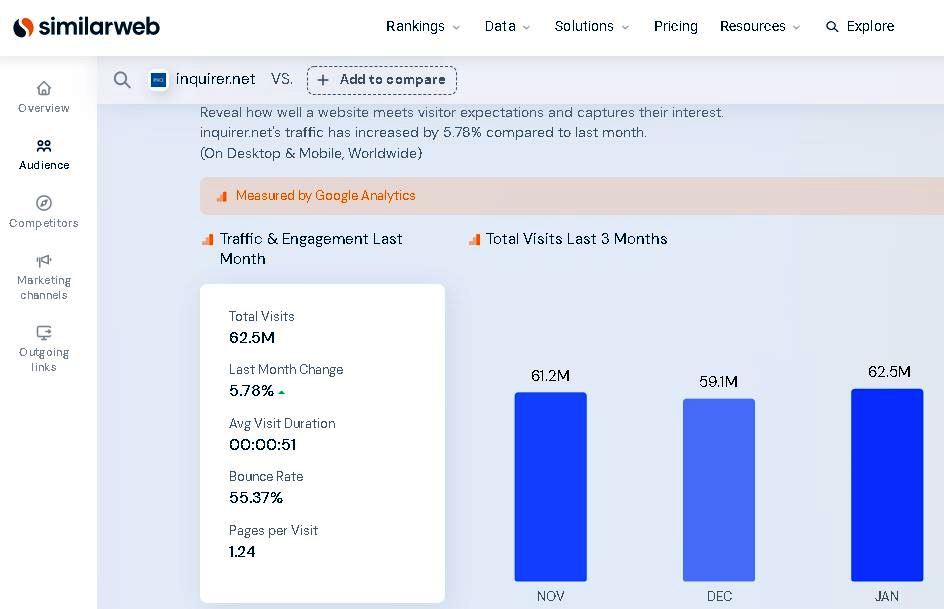Click the NOV 61.2M bar
This screenshot has height=609, width=944.
click(x=550, y=486)
